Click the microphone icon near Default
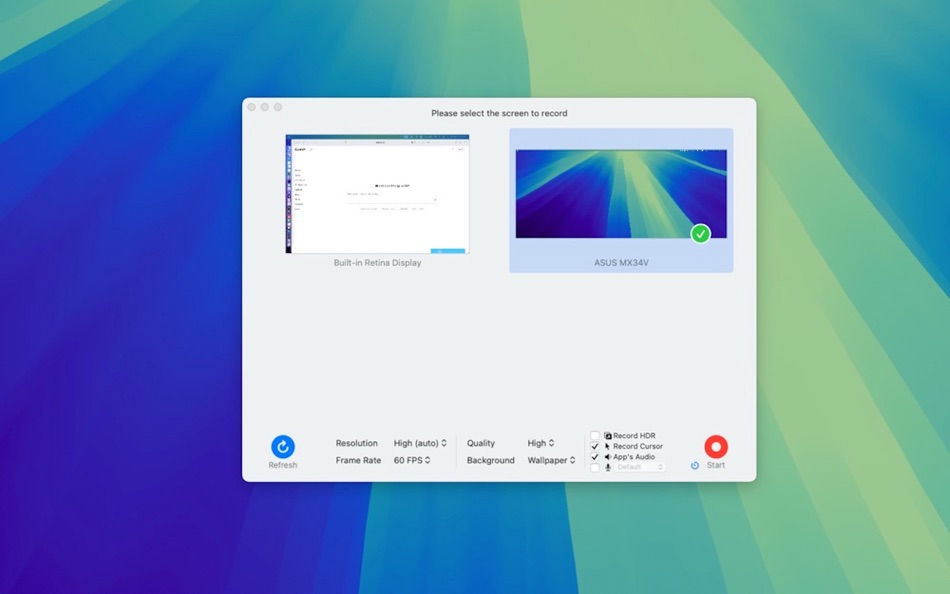950x594 pixels. point(607,467)
